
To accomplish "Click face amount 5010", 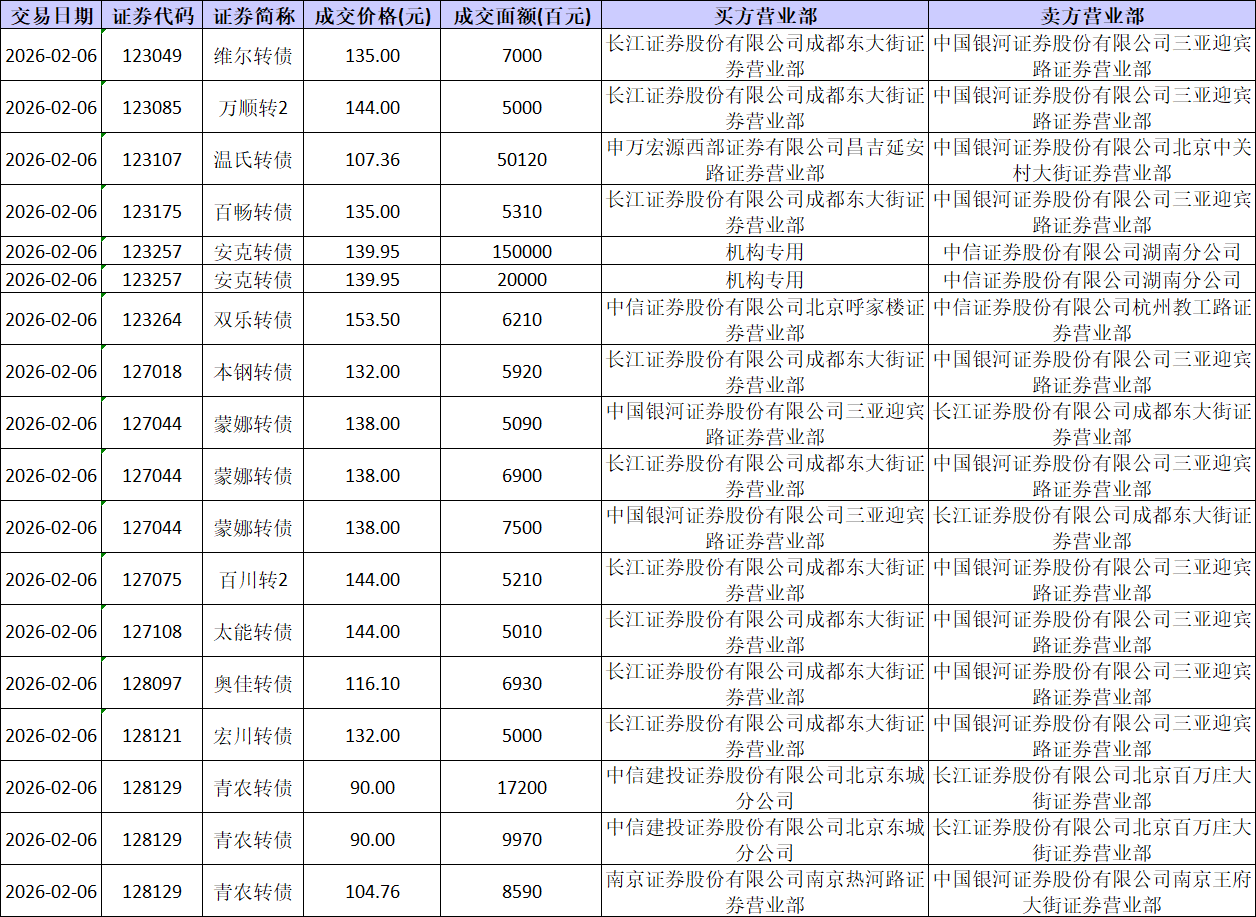I will click(x=522, y=632).
